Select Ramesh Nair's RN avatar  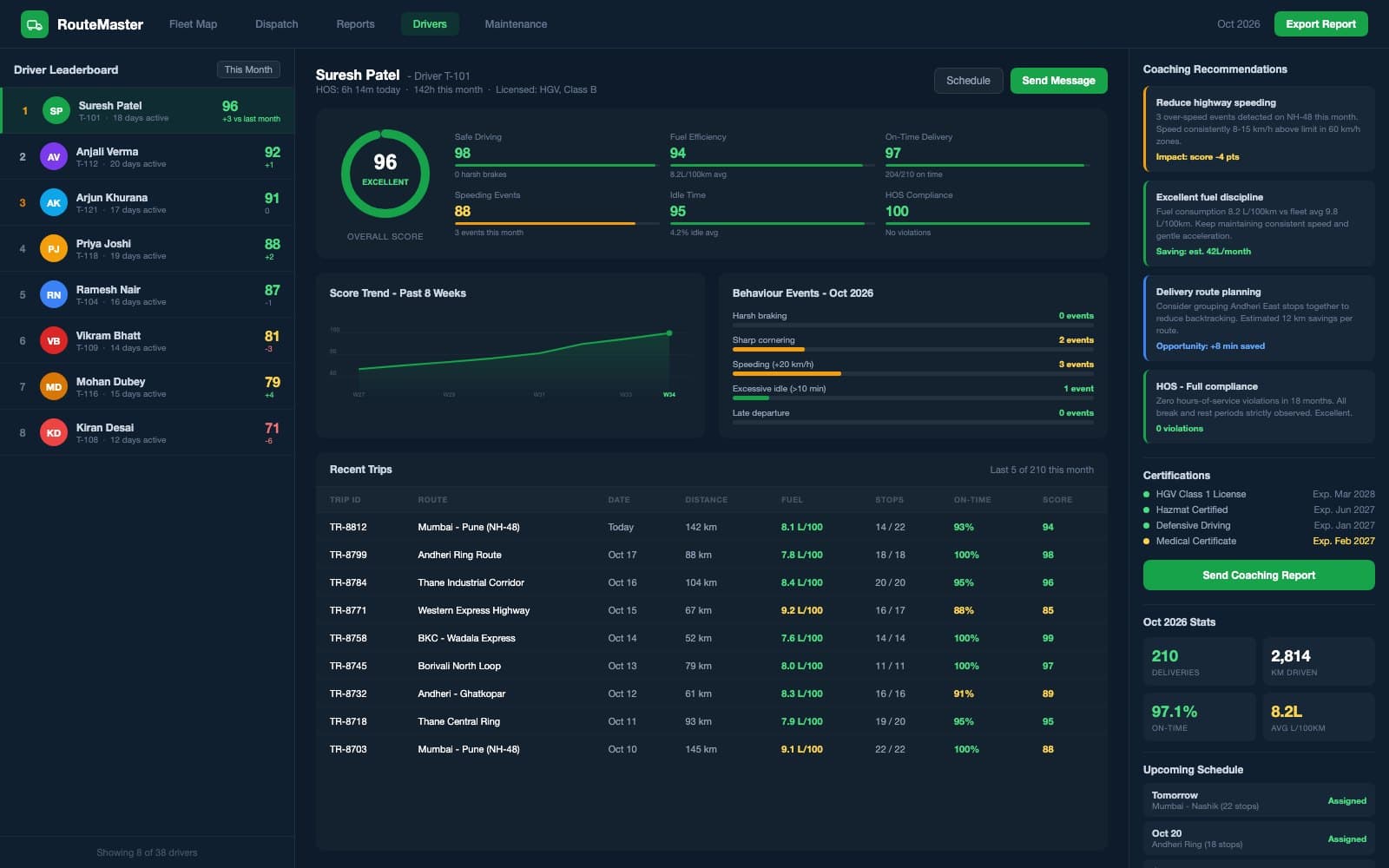tap(54, 295)
